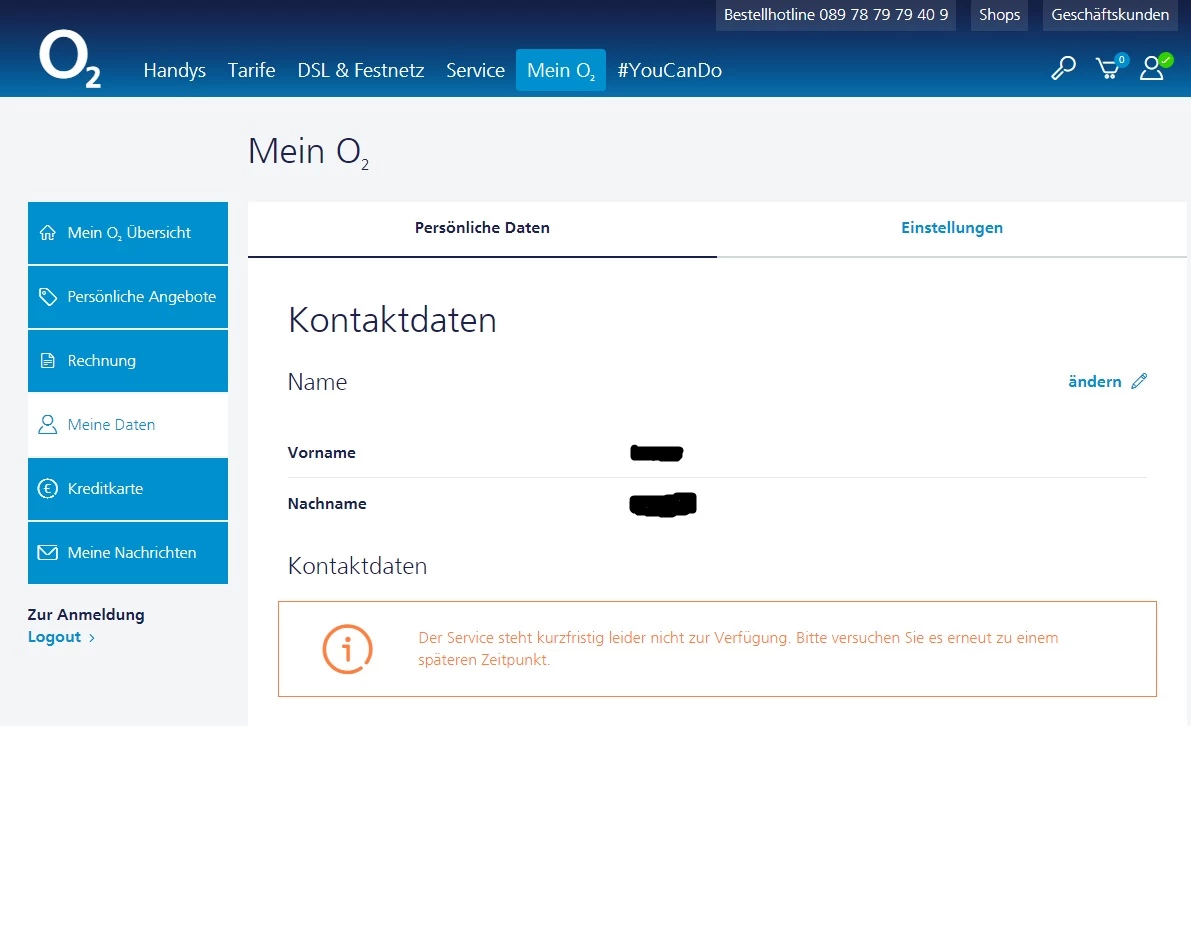This screenshot has height=948, width=1191.
Task: Click the Nachname label
Action: [x=327, y=504]
